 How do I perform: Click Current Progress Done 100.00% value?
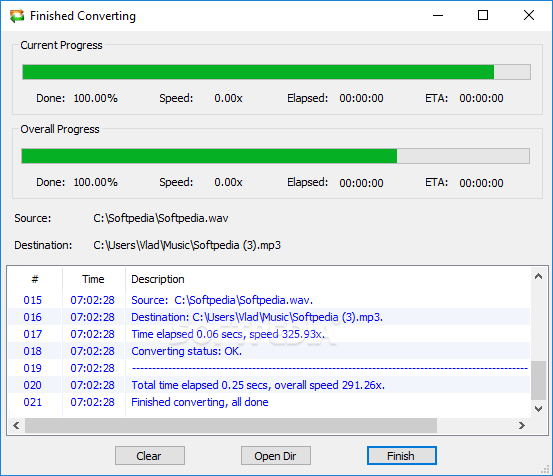pos(95,98)
